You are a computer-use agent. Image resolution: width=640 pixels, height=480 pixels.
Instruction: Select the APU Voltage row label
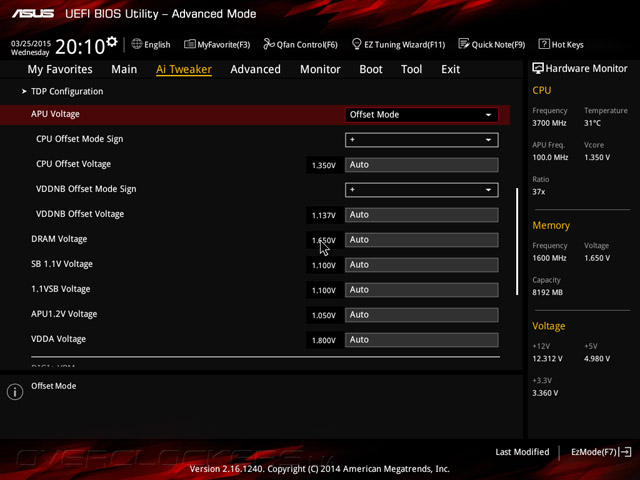click(55, 114)
